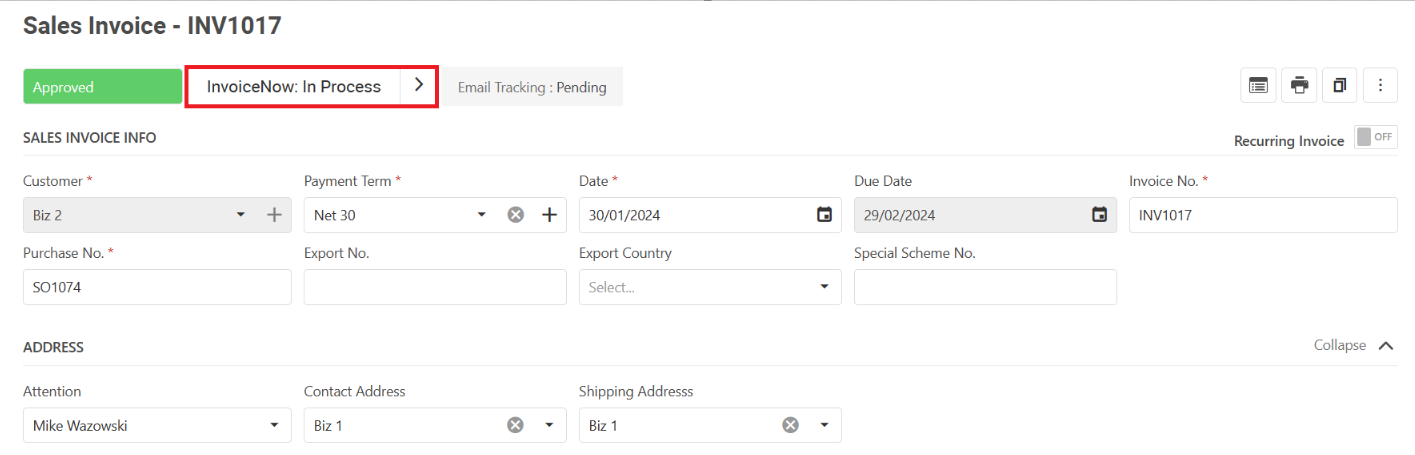Add a new payment term with plus icon

point(549,215)
